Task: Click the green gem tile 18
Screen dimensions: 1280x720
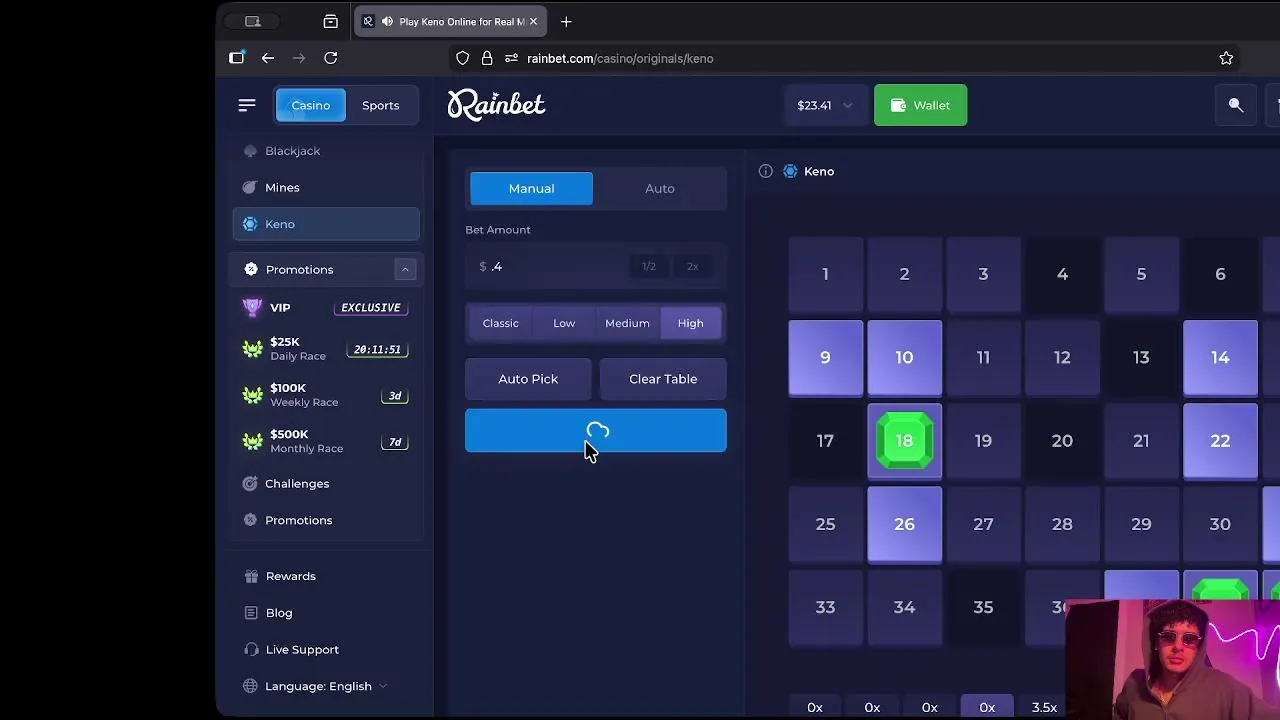Action: click(x=904, y=440)
